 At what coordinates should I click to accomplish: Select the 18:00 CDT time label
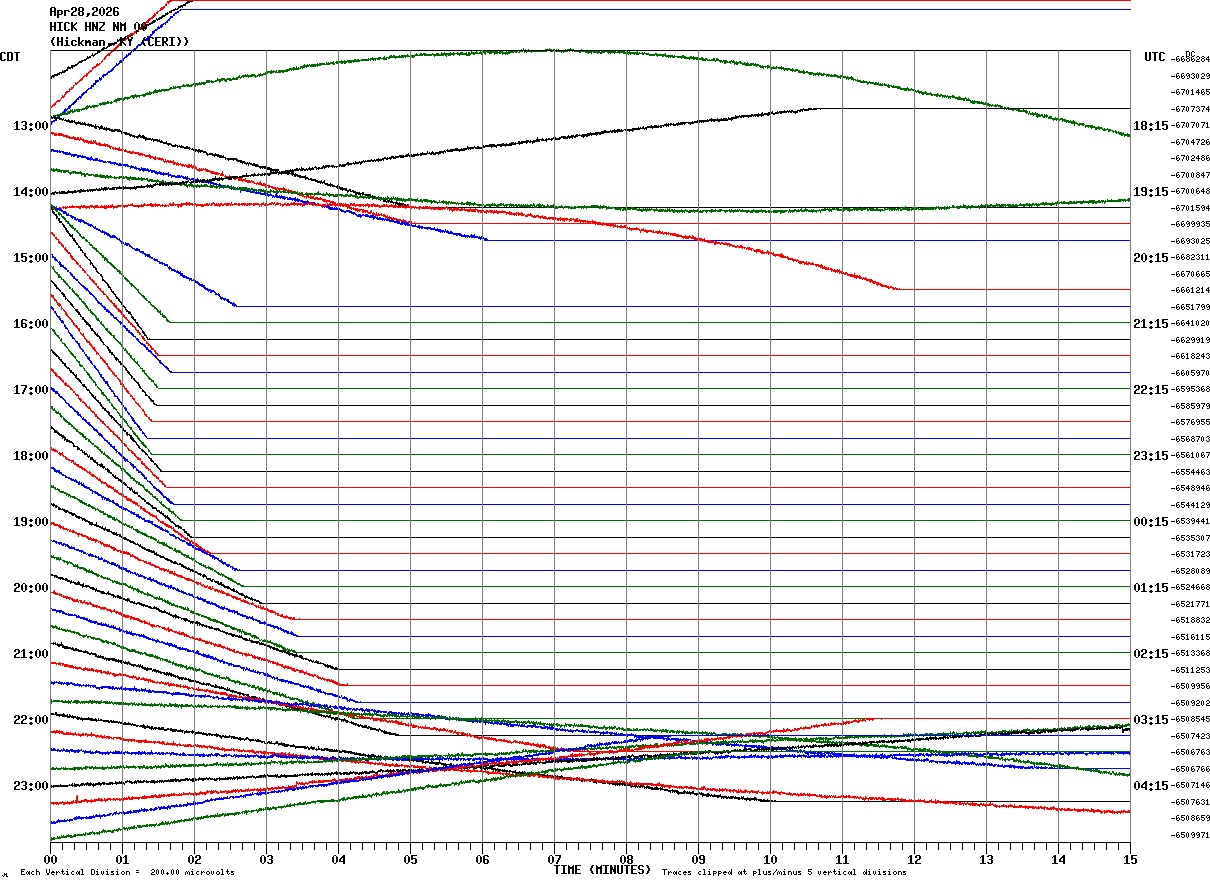pos(31,456)
